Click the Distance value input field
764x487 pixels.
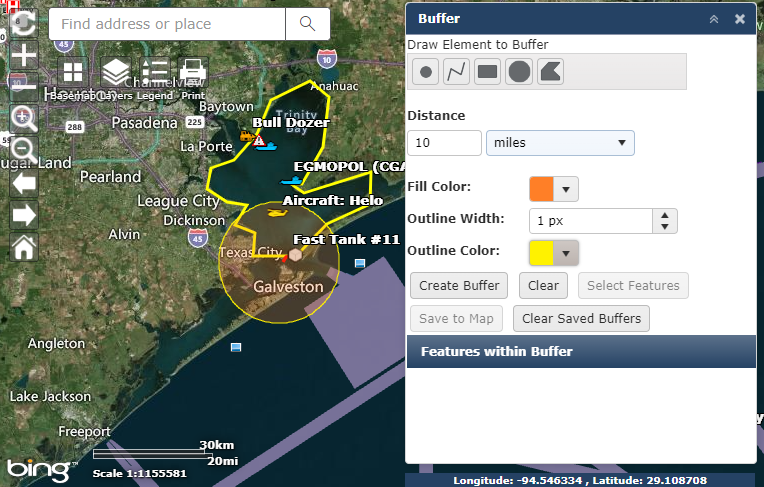pyautogui.click(x=444, y=143)
